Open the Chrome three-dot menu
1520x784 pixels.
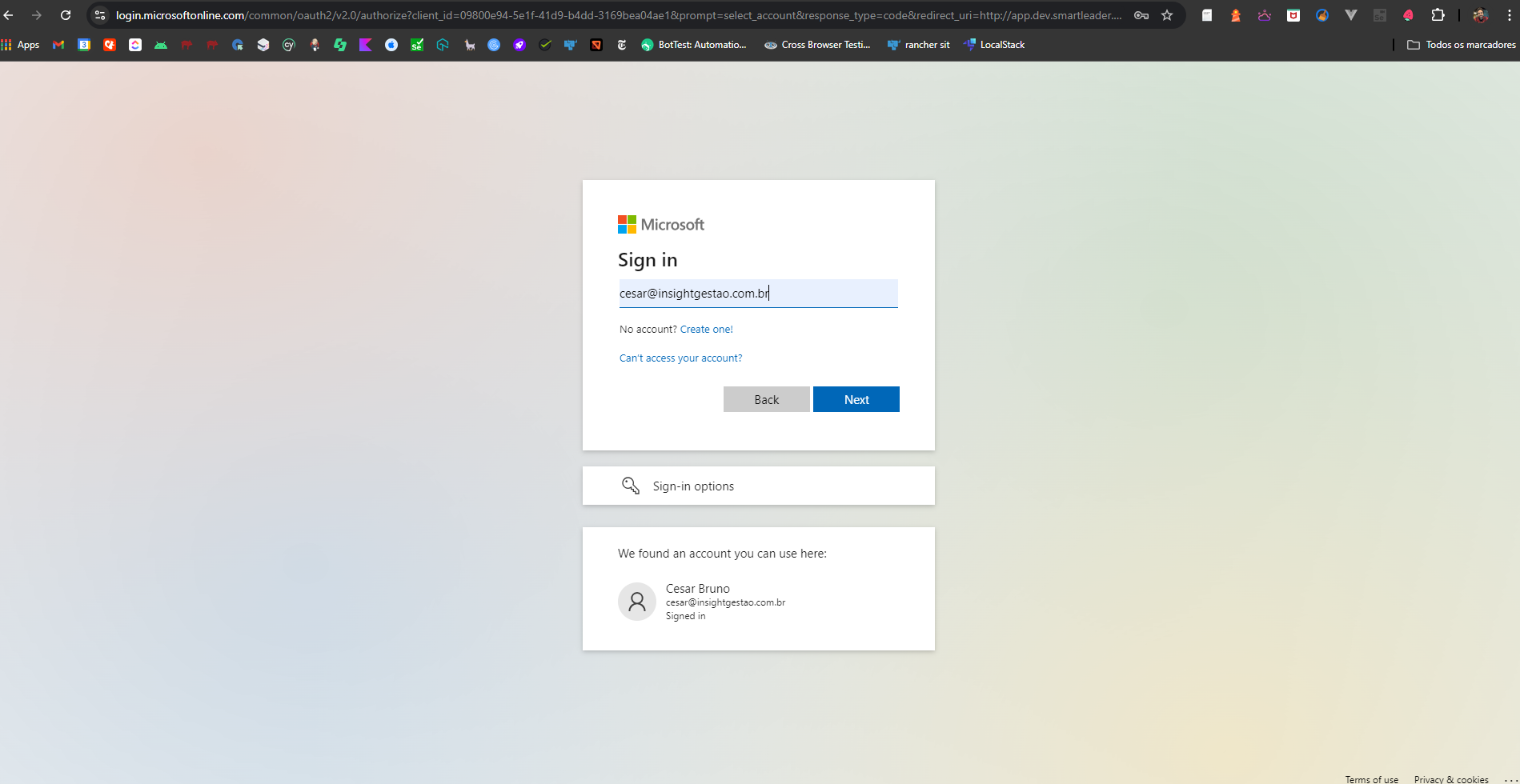click(1510, 15)
